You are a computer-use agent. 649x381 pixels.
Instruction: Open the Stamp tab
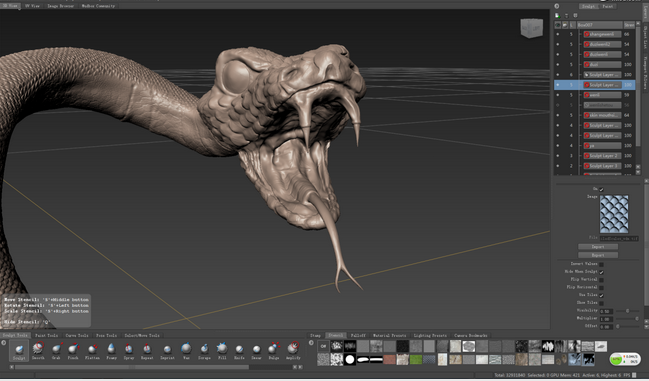315,335
